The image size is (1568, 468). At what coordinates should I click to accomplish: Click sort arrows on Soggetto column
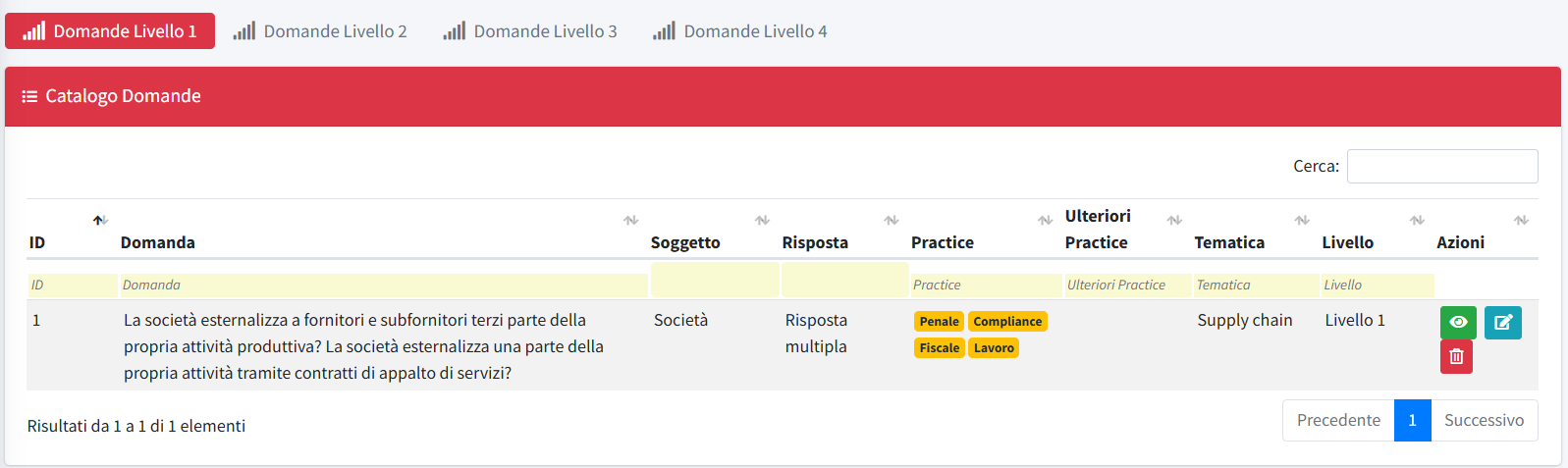pos(762,220)
